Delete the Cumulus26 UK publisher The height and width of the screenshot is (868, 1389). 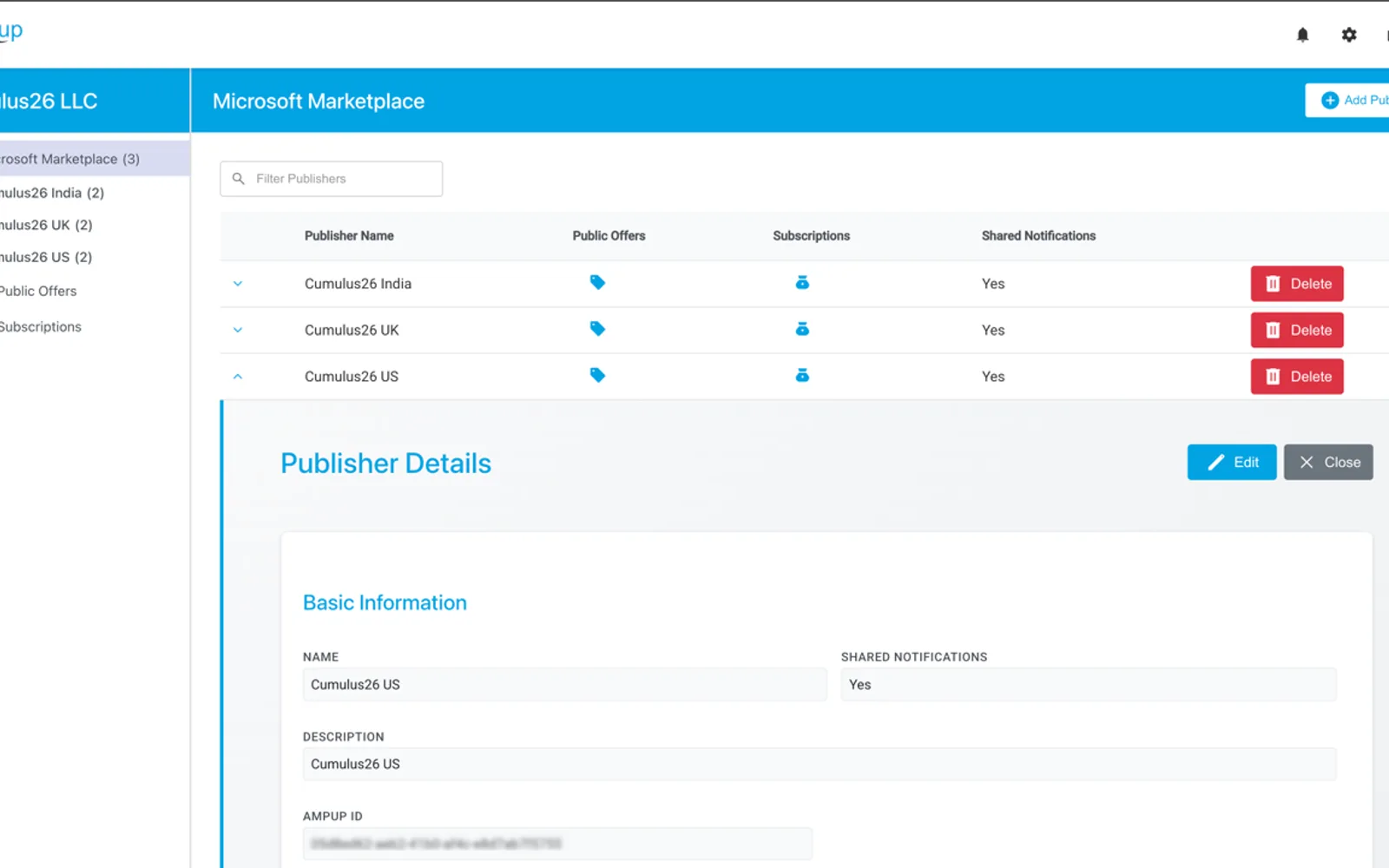(1297, 330)
